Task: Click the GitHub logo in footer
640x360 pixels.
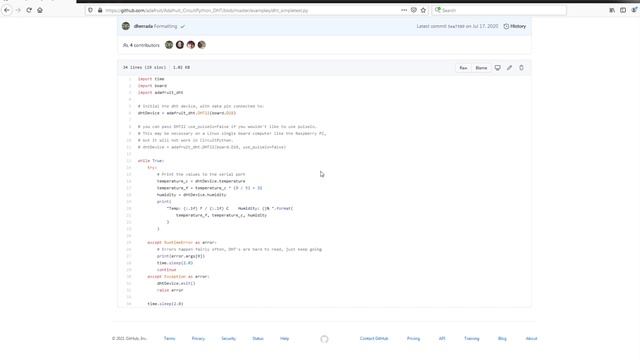Action: point(324,339)
